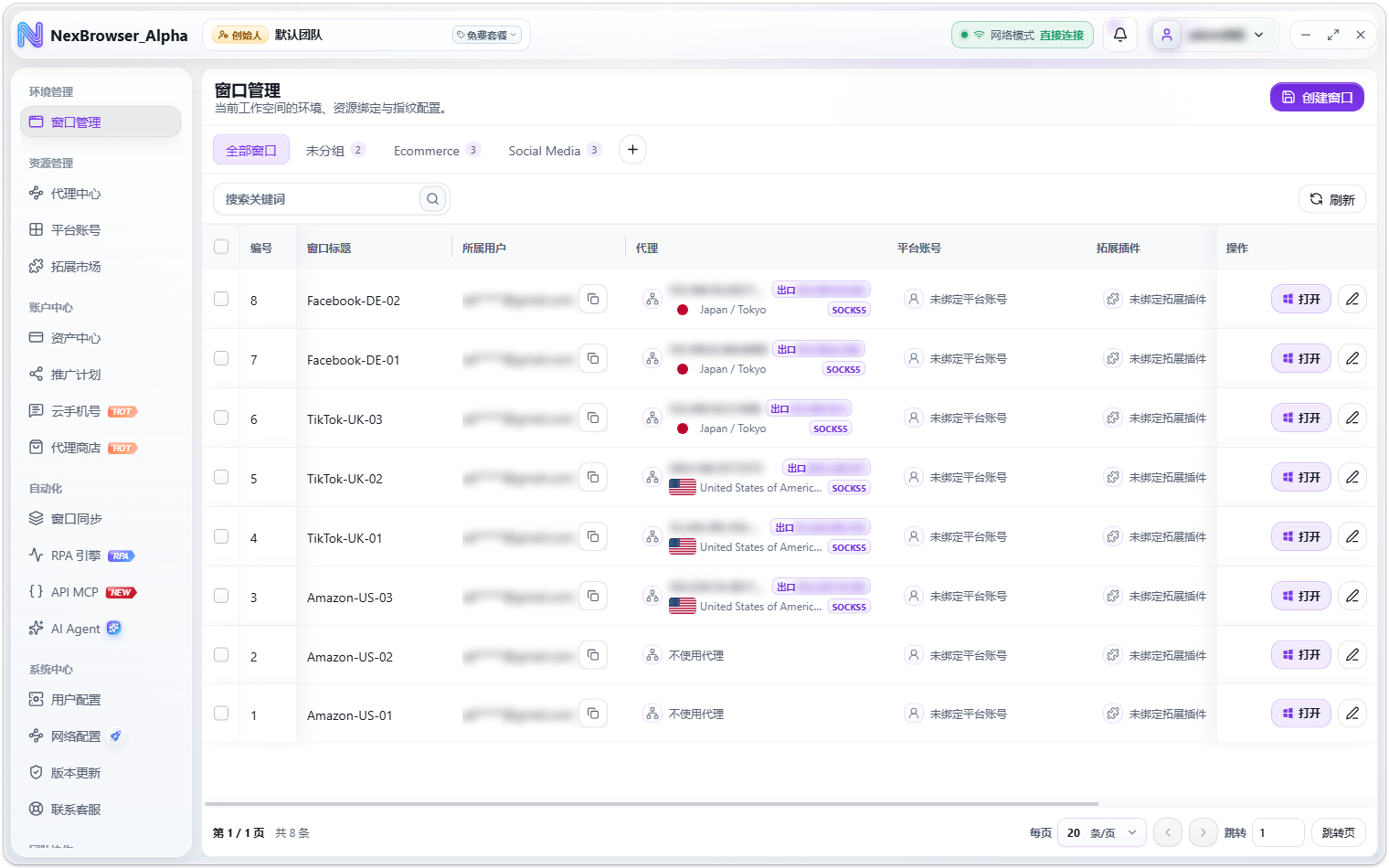Click platform account icon for TikTok-UK-01
Screen dimensions: 1389x868
click(x=913, y=536)
